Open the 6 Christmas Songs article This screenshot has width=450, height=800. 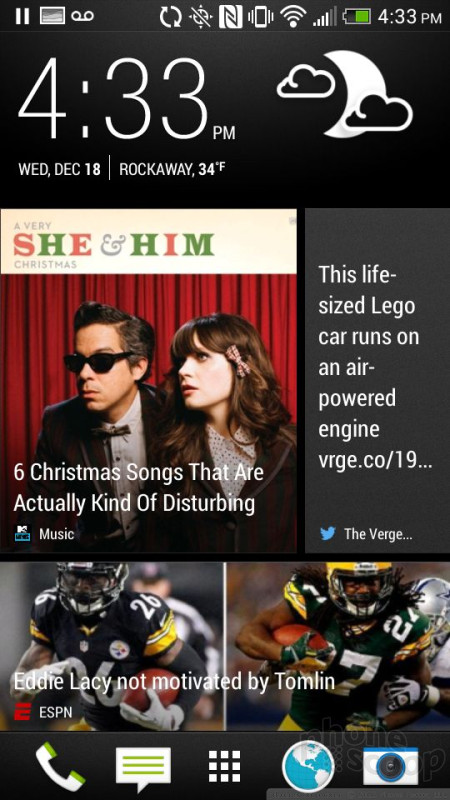pyautogui.click(x=148, y=381)
